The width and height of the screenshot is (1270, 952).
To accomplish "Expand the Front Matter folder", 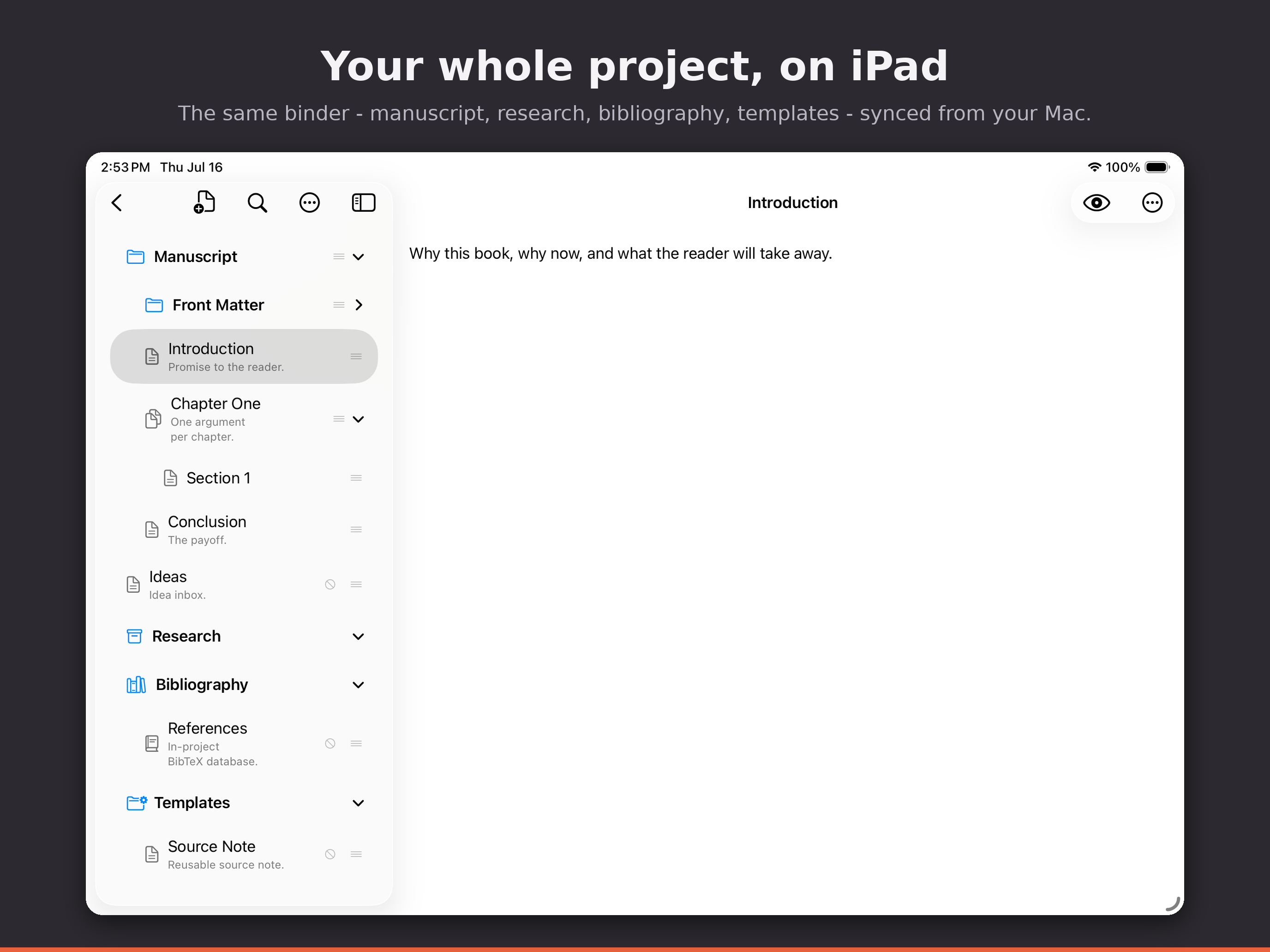I will click(x=359, y=305).
